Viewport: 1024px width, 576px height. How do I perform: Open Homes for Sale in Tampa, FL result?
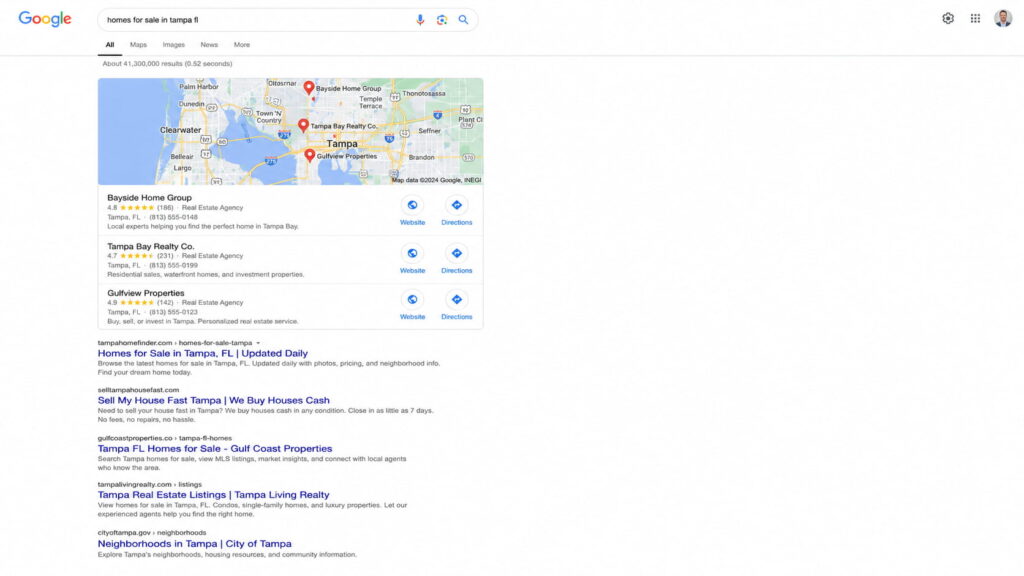click(x=202, y=353)
